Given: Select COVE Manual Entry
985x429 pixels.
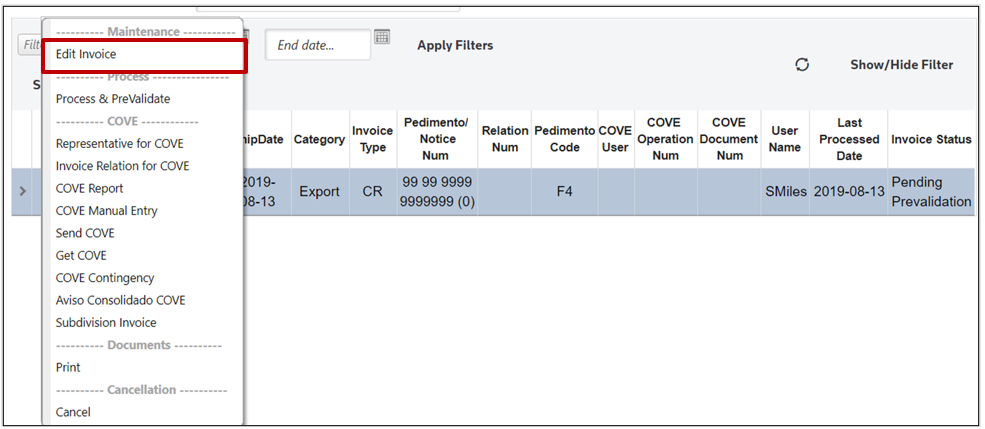Looking at the screenshot, I should [x=107, y=211].
